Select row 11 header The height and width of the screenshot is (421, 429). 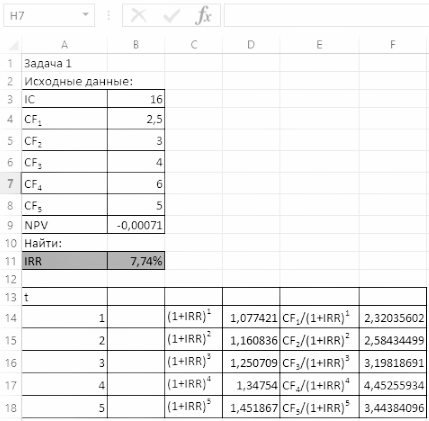pyautogui.click(x=11, y=261)
